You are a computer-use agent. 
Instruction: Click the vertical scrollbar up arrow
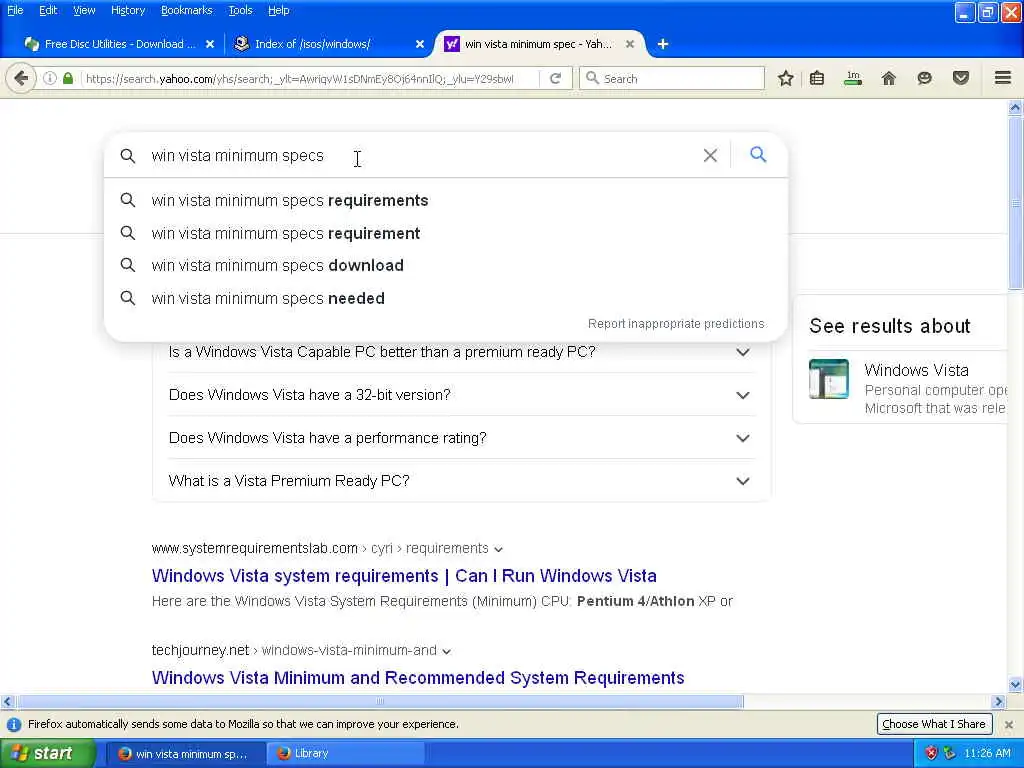coord(1015,108)
